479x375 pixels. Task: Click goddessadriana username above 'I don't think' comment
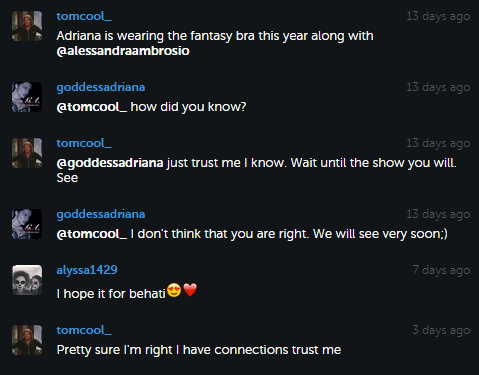101,214
